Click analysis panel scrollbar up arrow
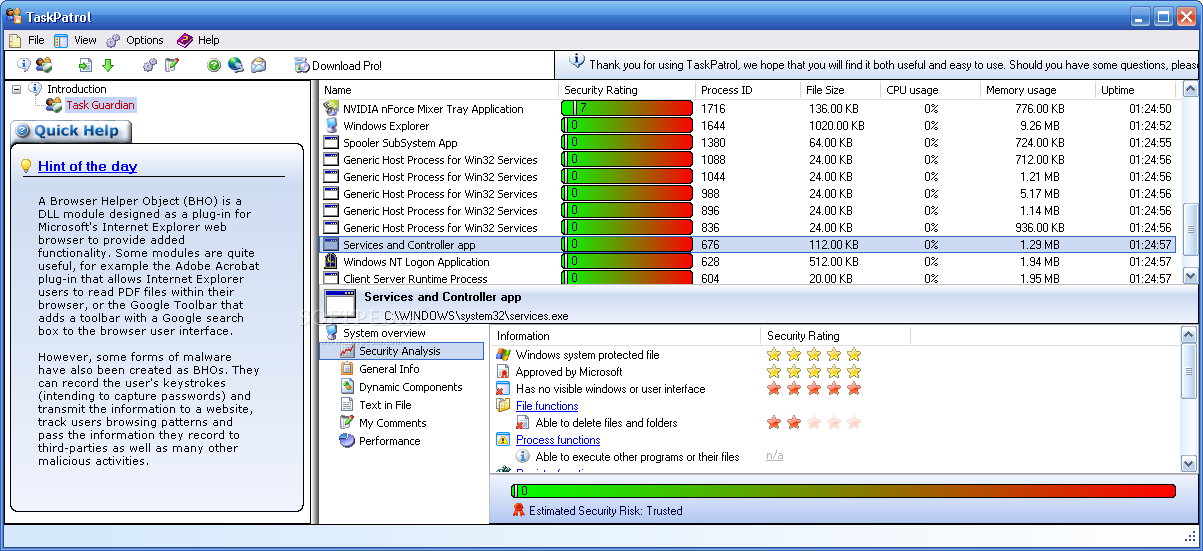 pos(1189,336)
